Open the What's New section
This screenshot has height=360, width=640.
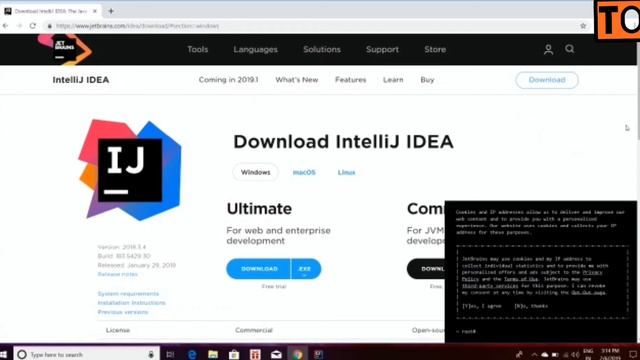click(x=297, y=80)
